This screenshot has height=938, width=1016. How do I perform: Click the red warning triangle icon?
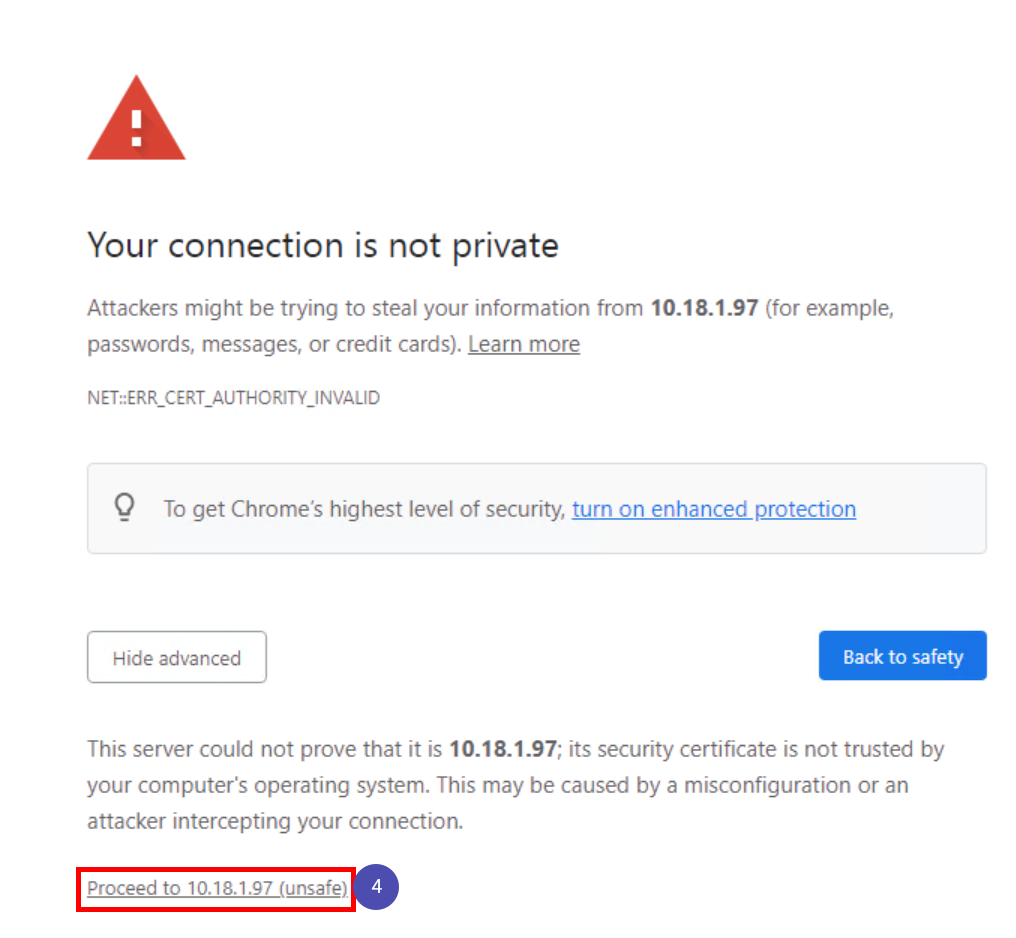[136, 119]
